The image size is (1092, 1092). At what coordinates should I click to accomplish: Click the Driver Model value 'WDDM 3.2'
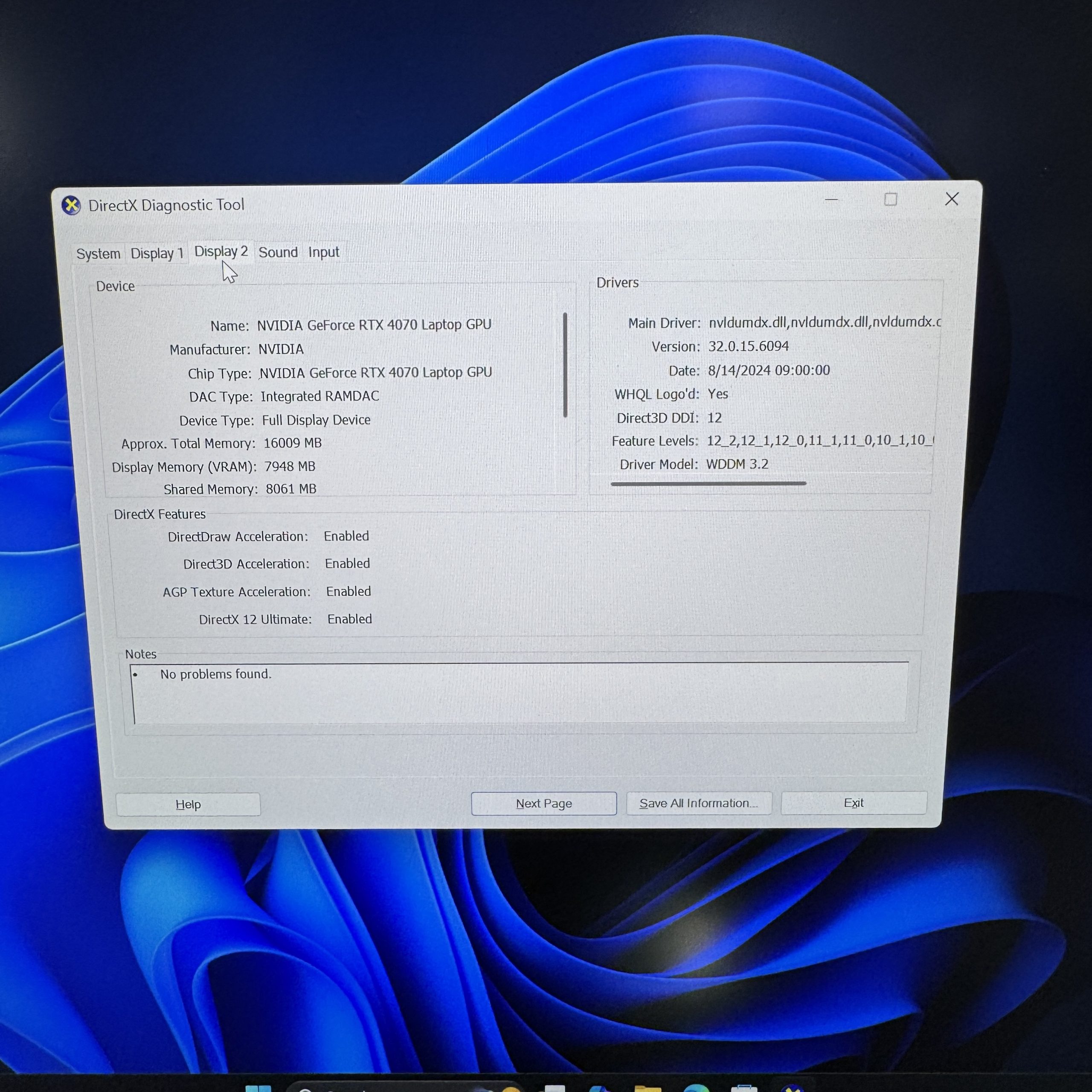[x=738, y=464]
